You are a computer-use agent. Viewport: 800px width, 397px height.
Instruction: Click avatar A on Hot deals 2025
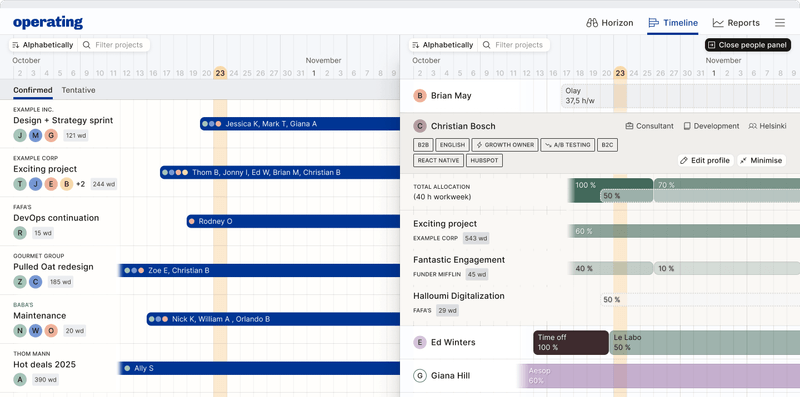(x=20, y=380)
